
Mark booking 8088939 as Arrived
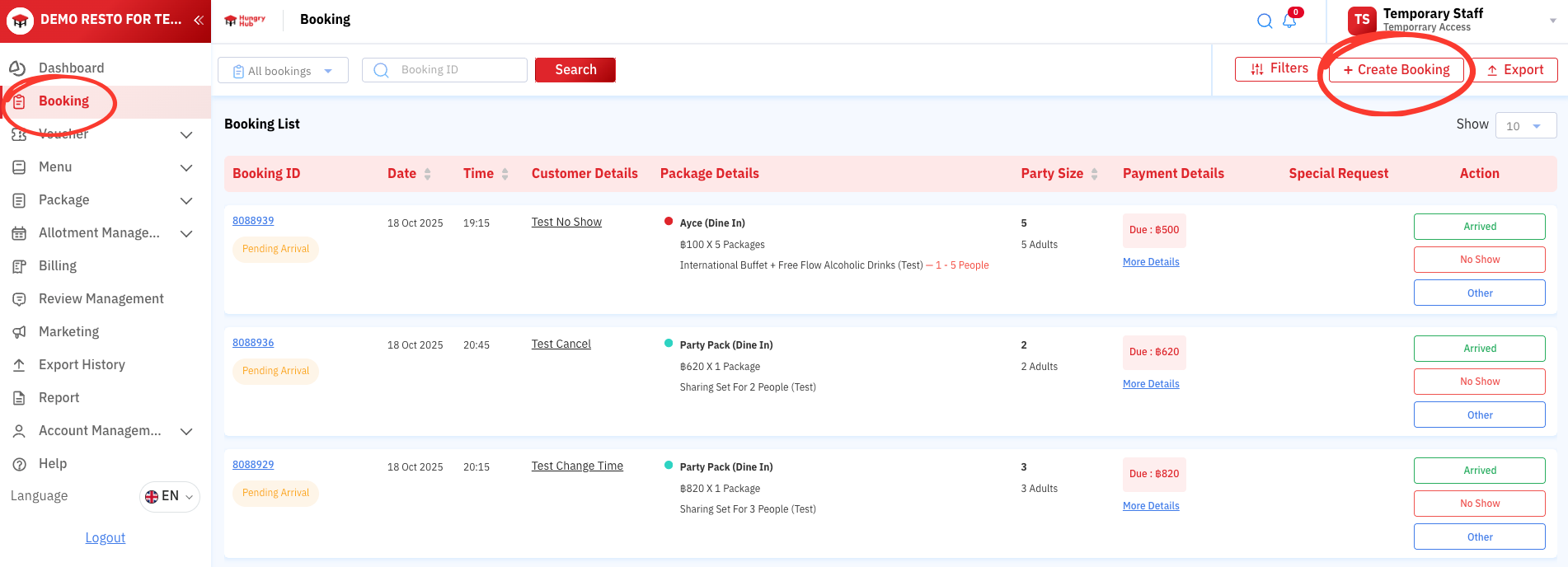point(1480,227)
